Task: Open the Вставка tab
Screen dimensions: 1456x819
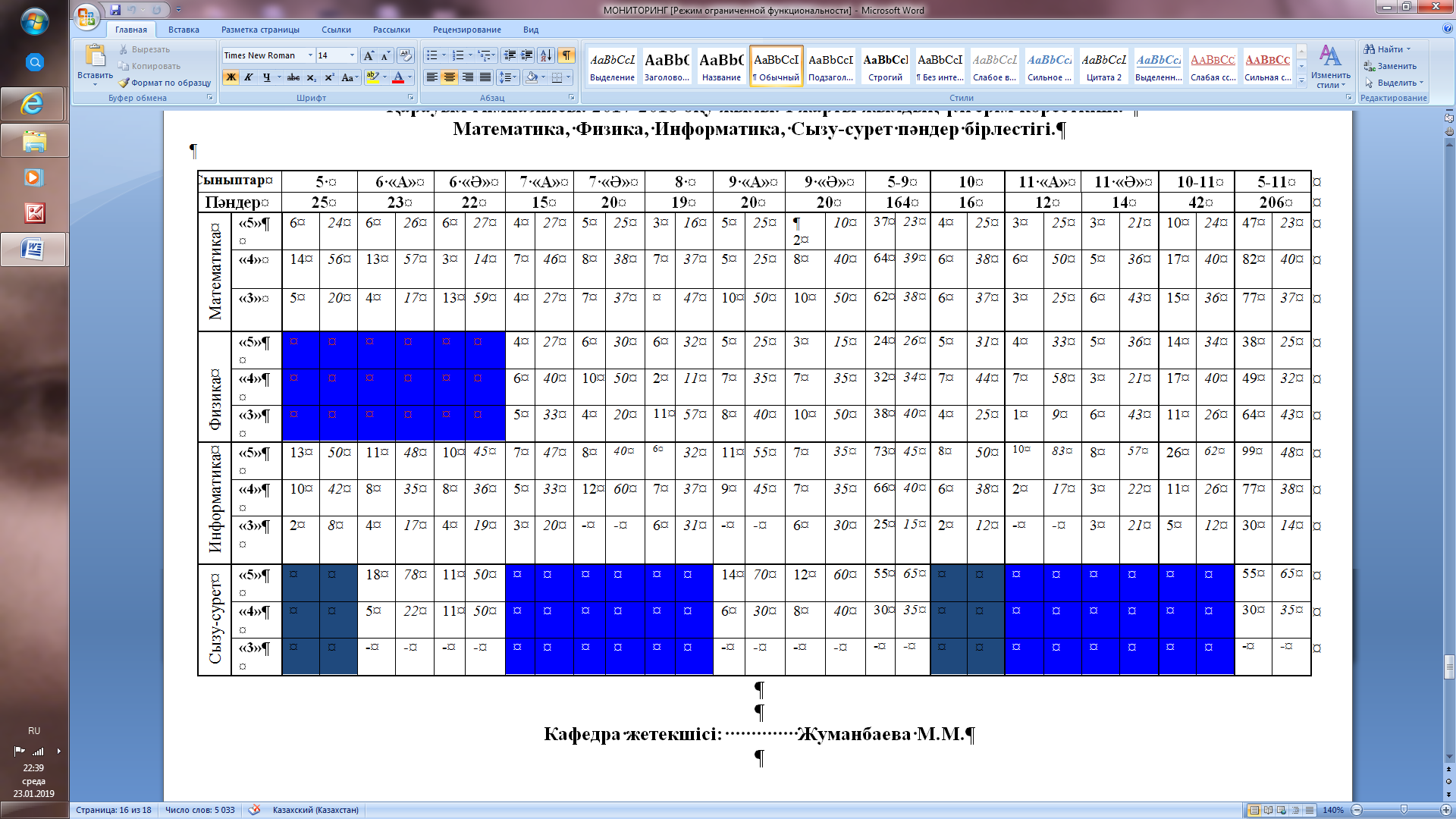Action: 184,30
